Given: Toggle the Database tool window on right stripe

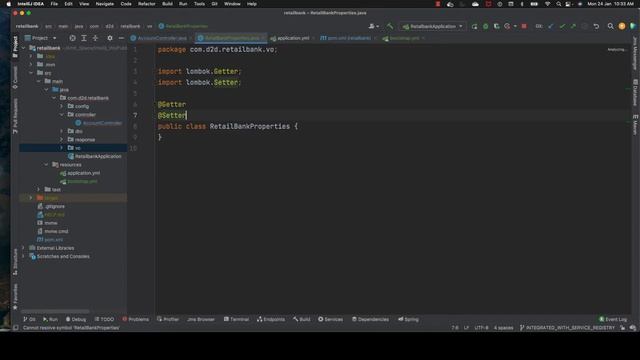Looking at the screenshot, I should 635,93.
